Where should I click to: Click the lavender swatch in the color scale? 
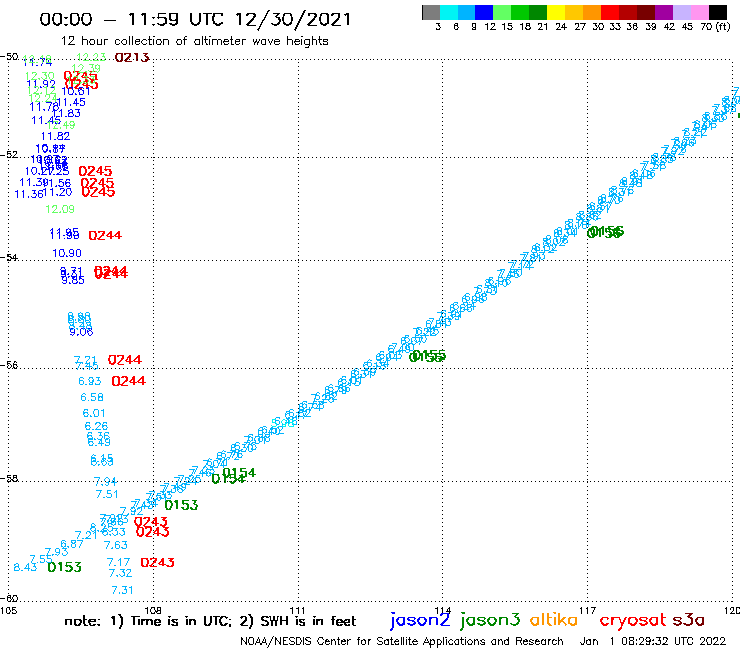681,12
